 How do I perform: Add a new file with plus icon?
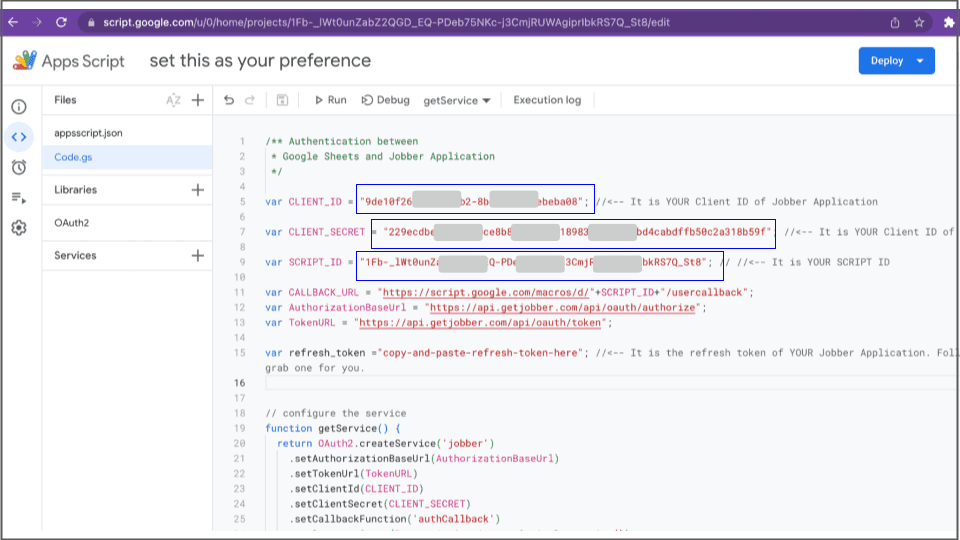click(x=198, y=100)
